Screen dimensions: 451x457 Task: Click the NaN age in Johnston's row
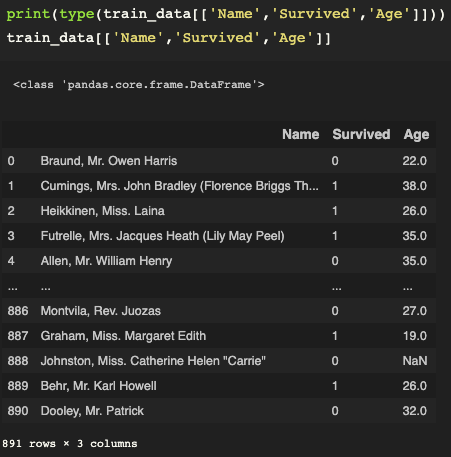(415, 361)
